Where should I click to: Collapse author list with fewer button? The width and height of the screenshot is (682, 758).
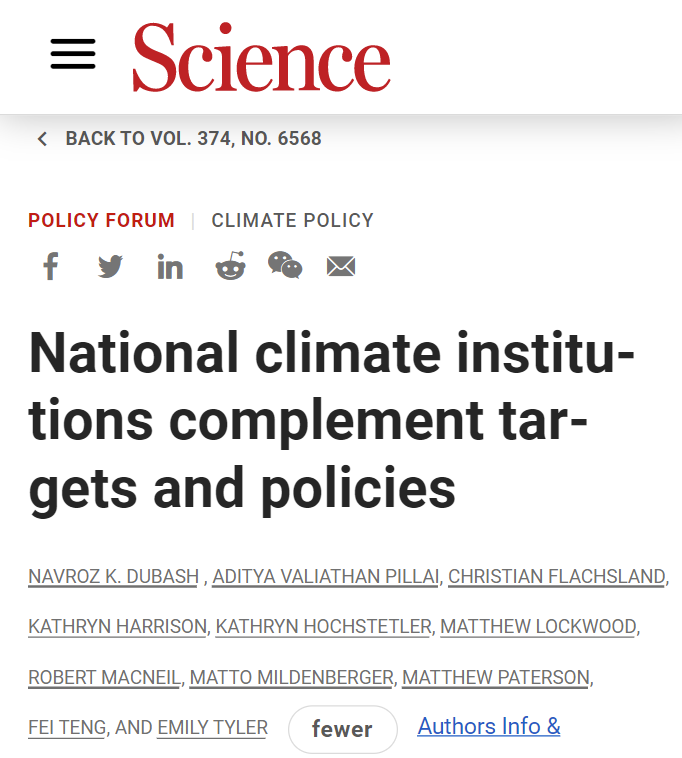[x=343, y=729]
